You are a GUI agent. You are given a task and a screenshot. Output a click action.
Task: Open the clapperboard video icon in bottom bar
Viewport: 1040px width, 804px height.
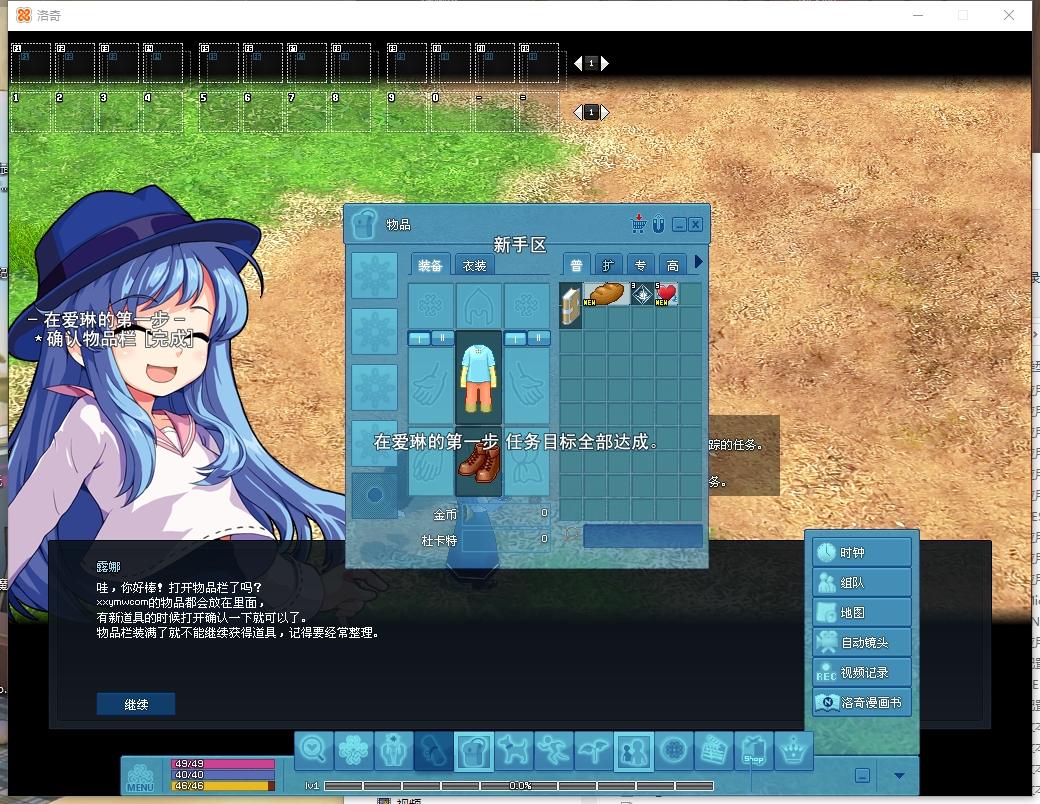[x=714, y=751]
